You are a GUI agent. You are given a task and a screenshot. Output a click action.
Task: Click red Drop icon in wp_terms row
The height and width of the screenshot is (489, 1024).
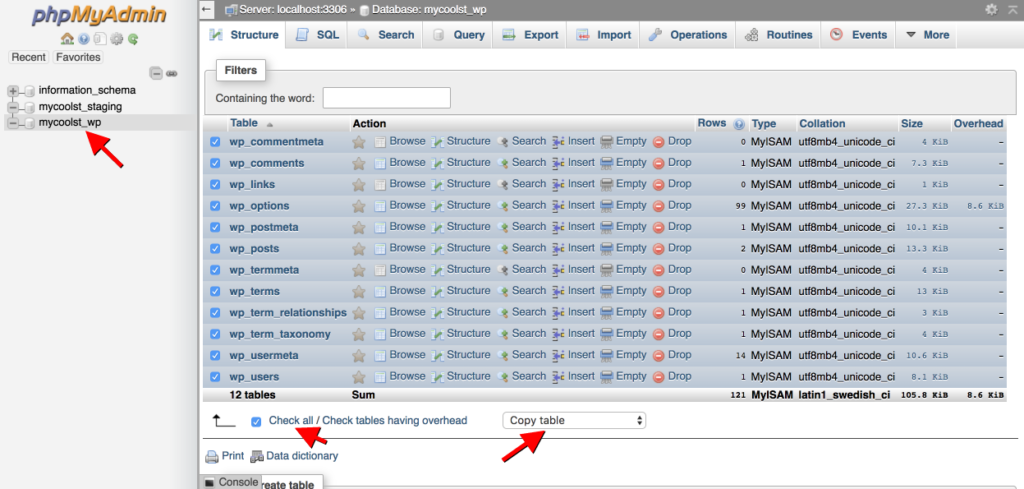[658, 291]
